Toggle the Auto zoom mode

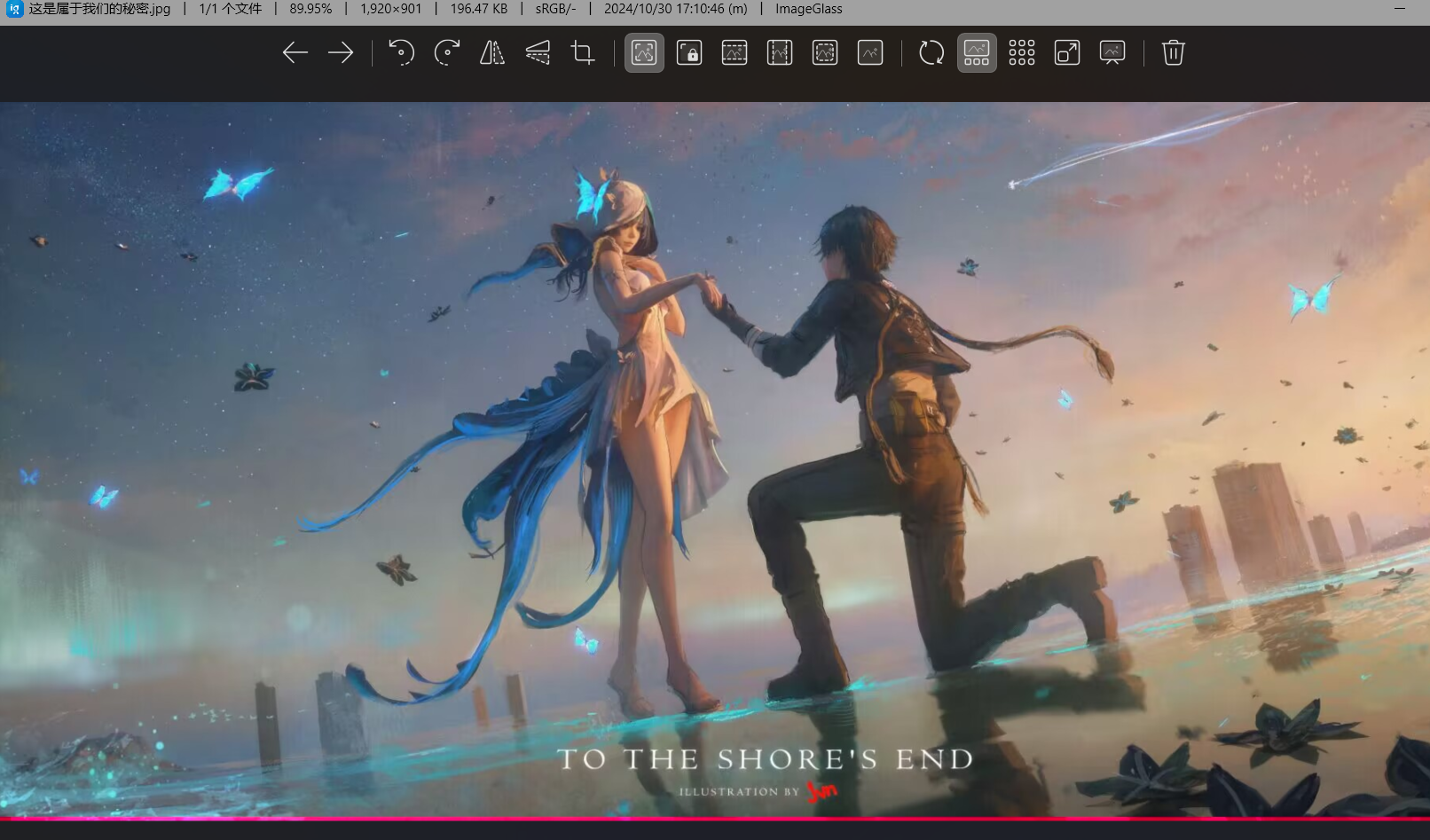(x=644, y=53)
